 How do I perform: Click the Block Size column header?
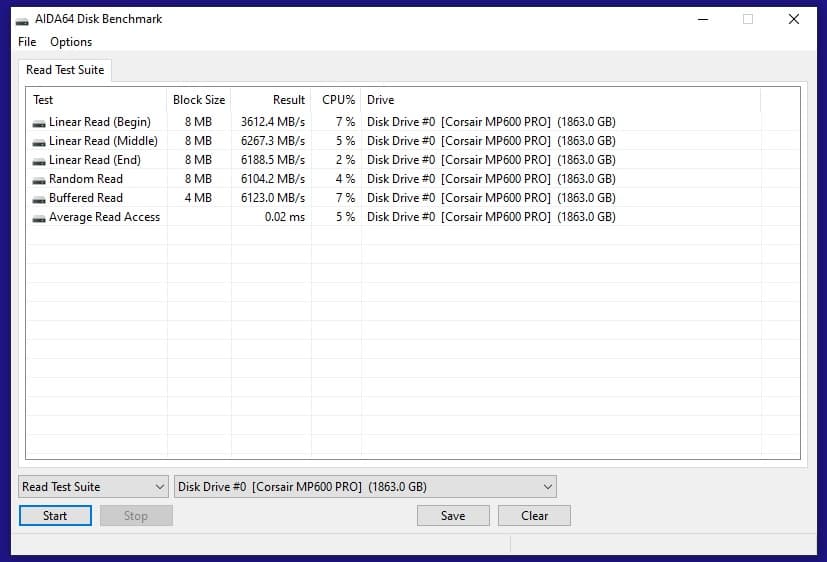point(199,100)
